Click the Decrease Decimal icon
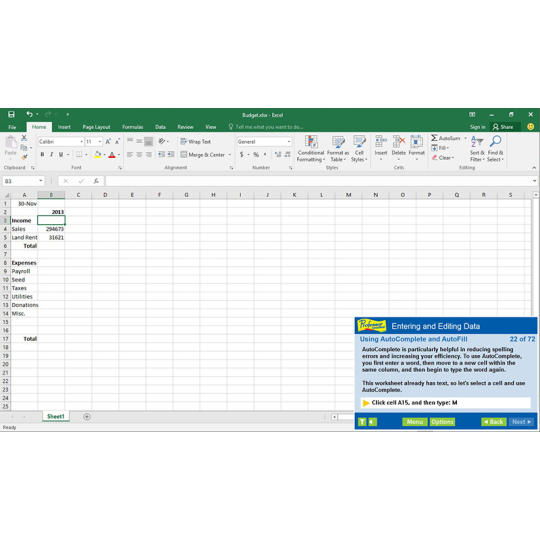Screen dimensions: 540x540 click(287, 155)
